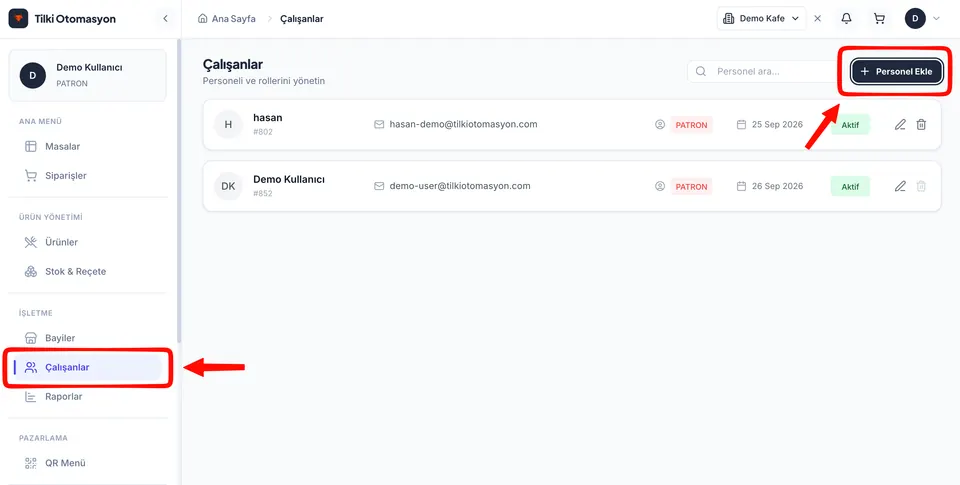Click mail icon in hasan row
The width and height of the screenshot is (960, 485).
coord(379,124)
